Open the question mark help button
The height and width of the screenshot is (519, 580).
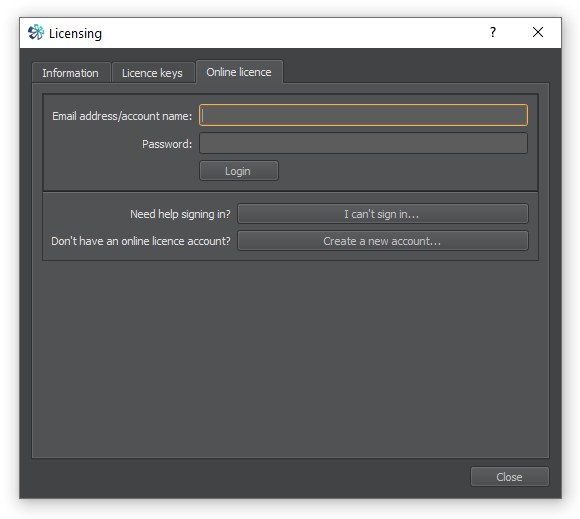[493, 32]
